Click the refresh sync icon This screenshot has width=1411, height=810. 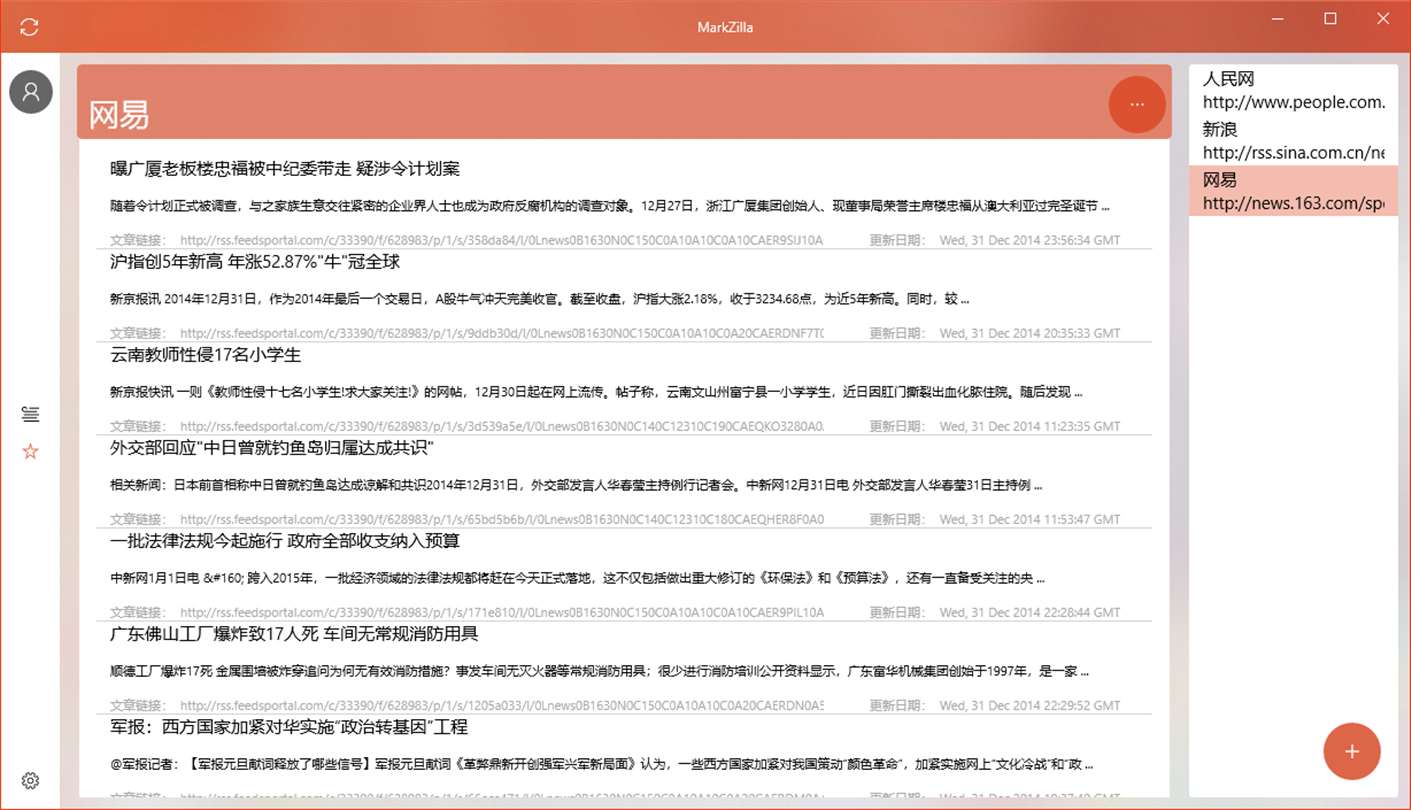29,27
